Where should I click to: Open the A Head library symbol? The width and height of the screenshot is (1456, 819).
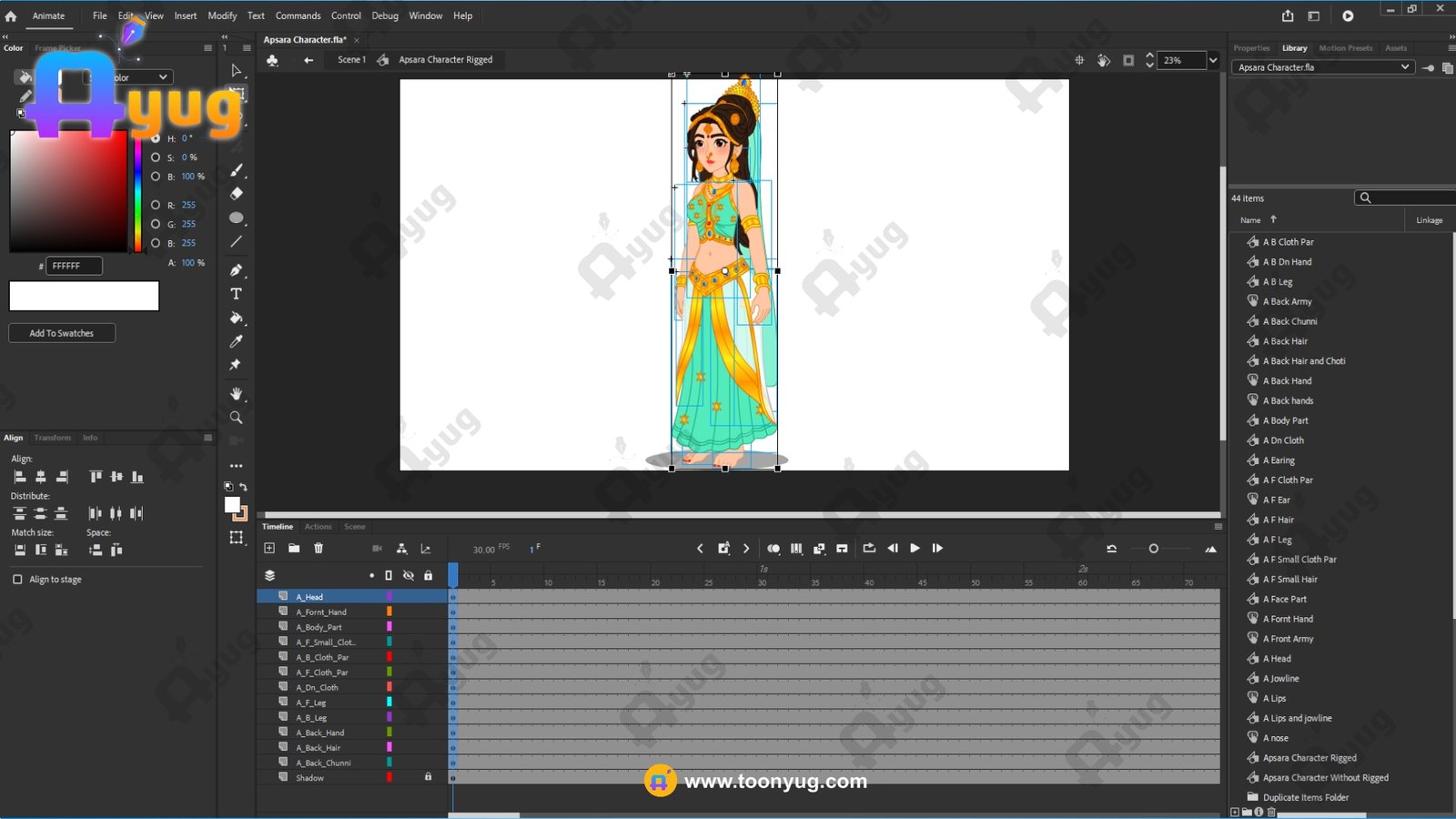pos(1277,658)
